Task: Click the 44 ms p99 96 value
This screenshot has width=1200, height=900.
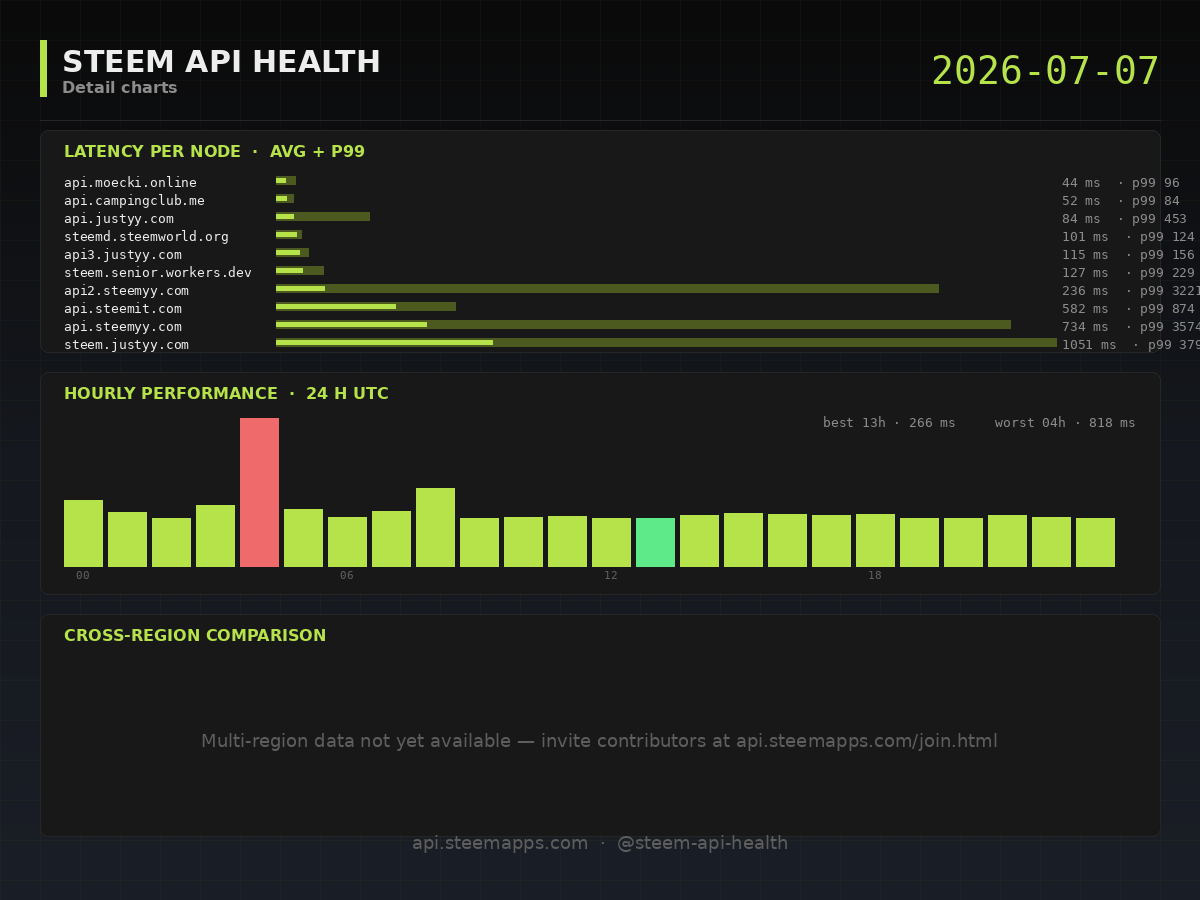Action: (x=1121, y=183)
